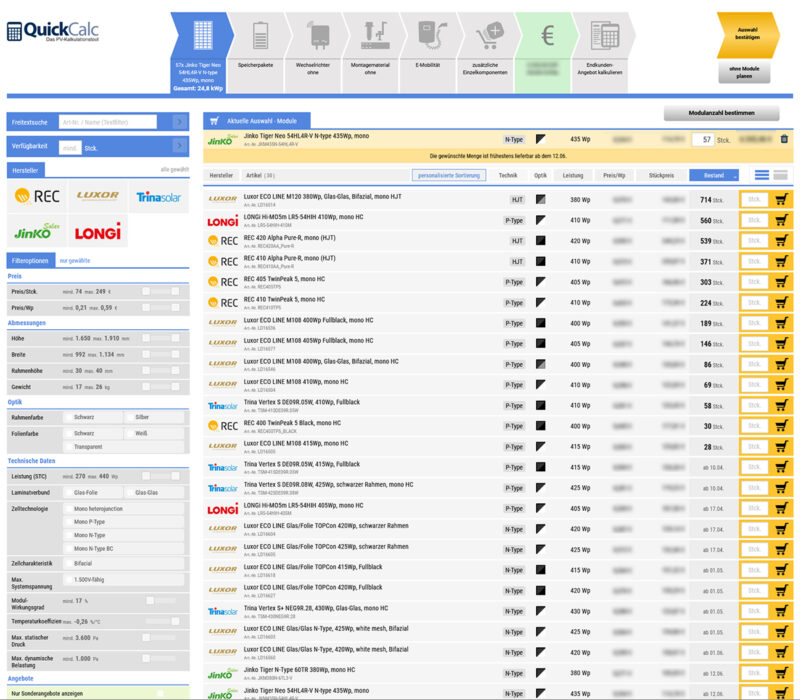Check Laminatverbund Glas-Folie
The image size is (800, 700).
(68, 493)
